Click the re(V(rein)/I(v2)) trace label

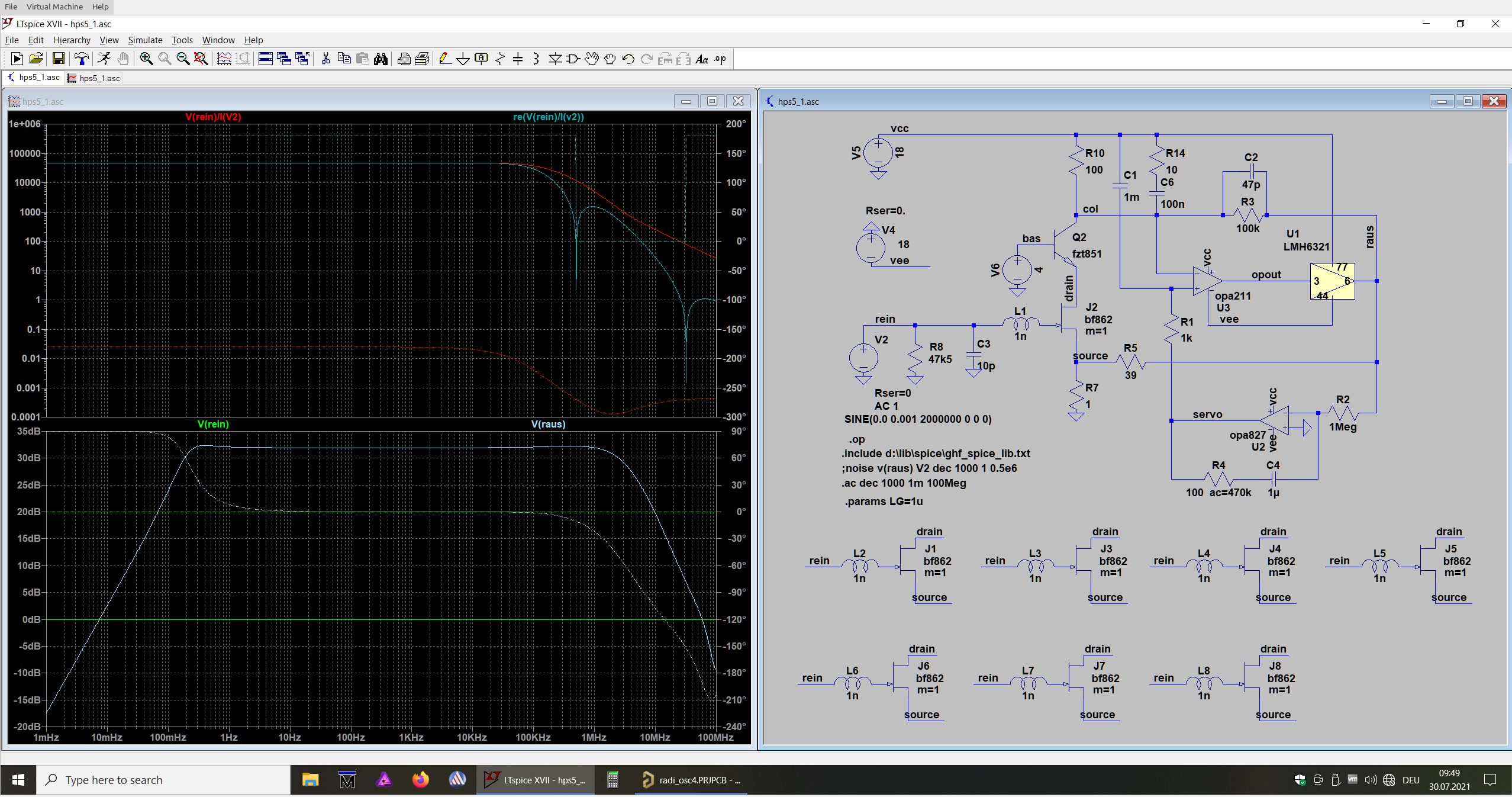(x=549, y=117)
